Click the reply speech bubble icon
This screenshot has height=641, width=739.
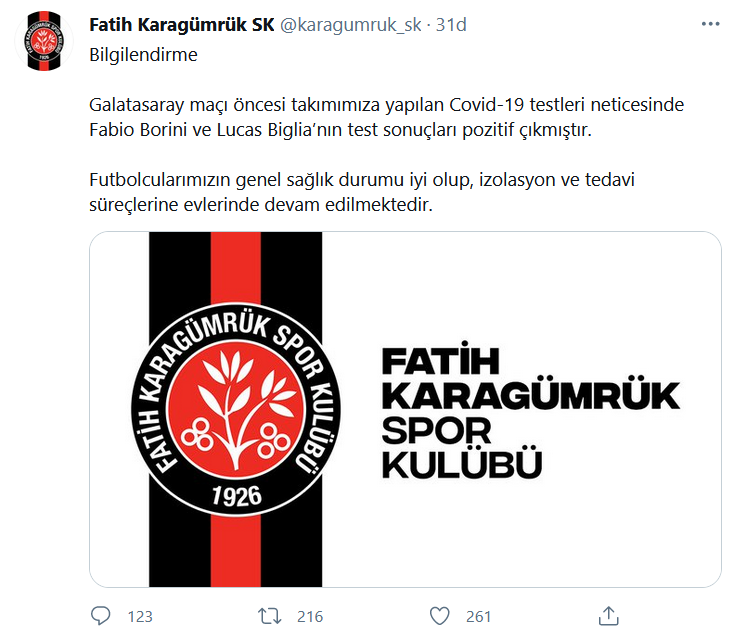(100, 616)
